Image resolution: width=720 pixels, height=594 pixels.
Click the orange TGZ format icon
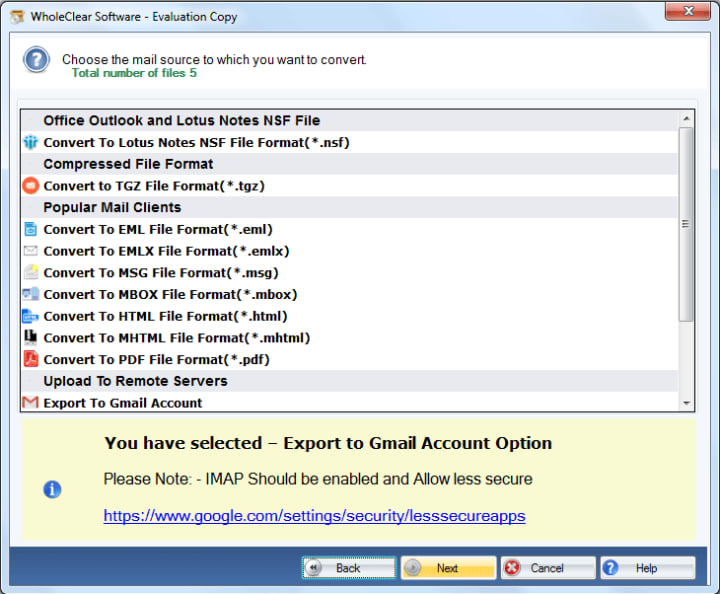coord(30,186)
